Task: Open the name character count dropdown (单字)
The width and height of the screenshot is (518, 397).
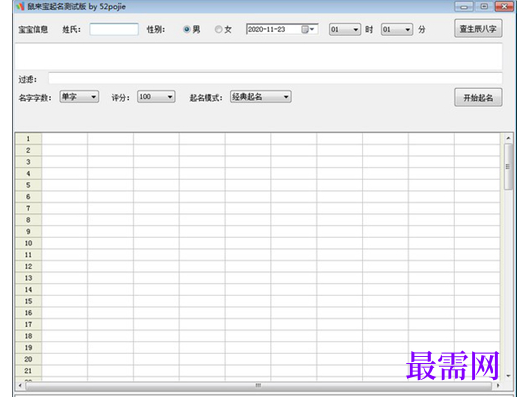Action: [x=79, y=97]
